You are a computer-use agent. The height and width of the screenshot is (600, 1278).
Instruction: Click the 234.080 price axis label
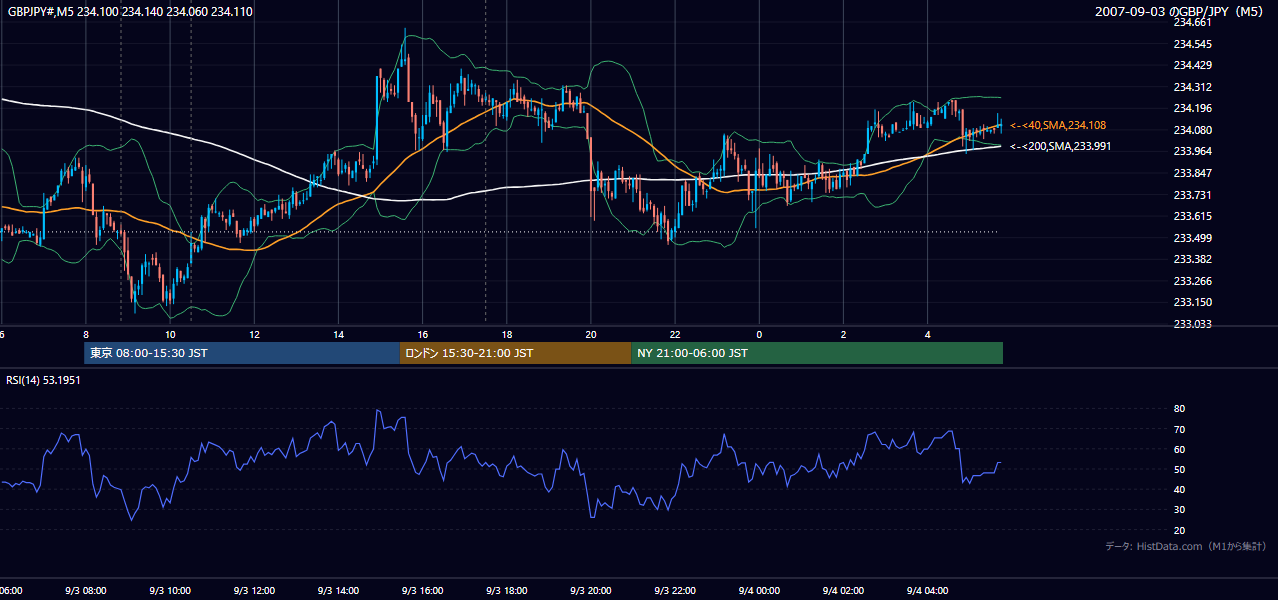[1192, 130]
